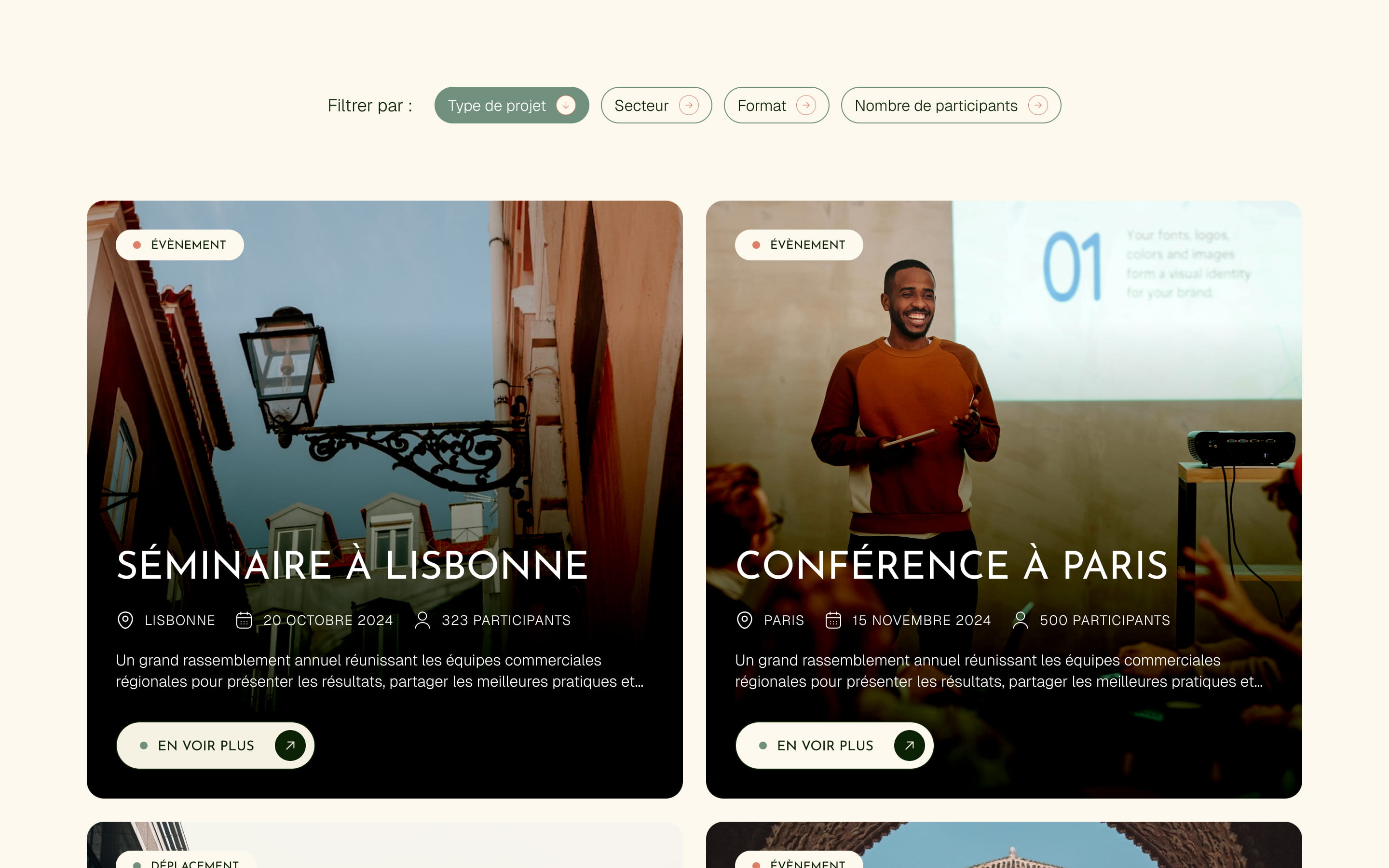The height and width of the screenshot is (868, 1389).
Task: Select the ÉVÈNEMENT tag on the Paris card
Action: click(799, 244)
